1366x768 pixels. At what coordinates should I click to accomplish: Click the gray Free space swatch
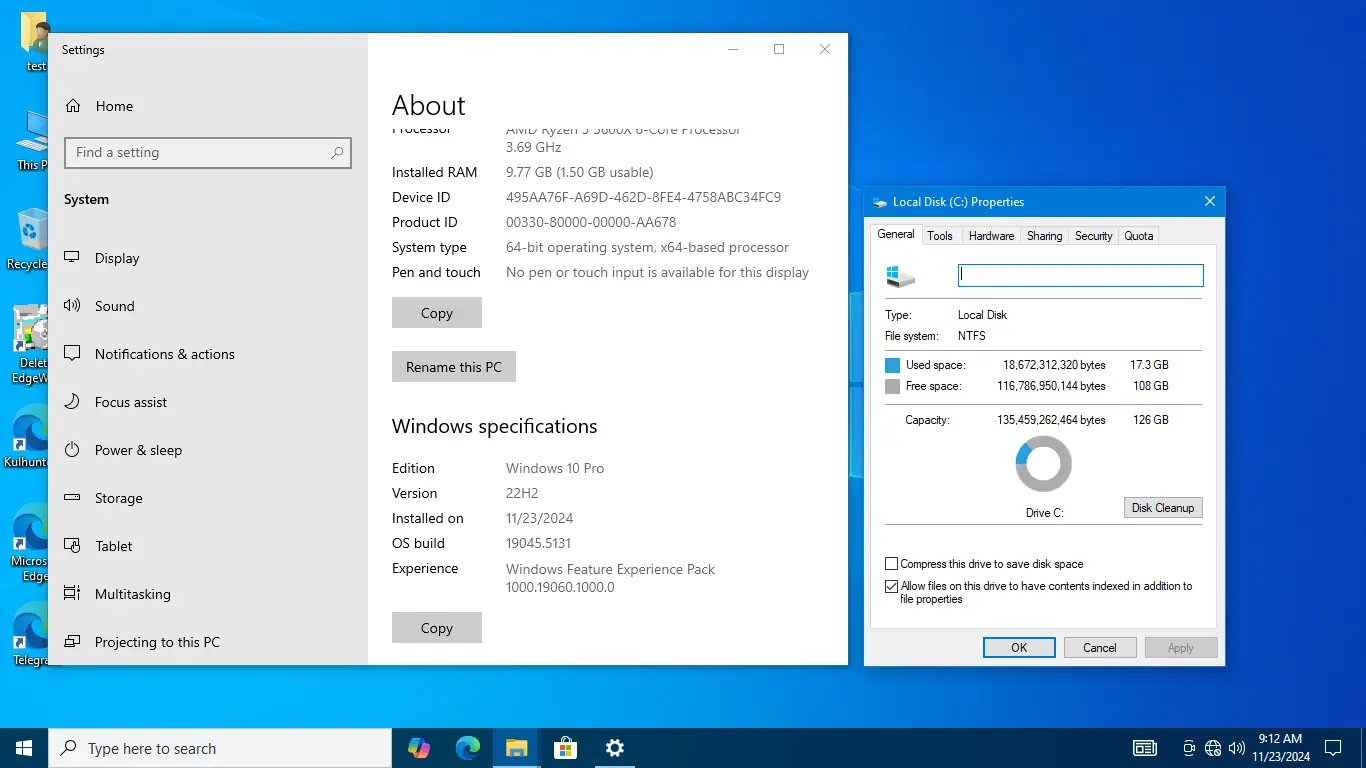pyautogui.click(x=893, y=387)
